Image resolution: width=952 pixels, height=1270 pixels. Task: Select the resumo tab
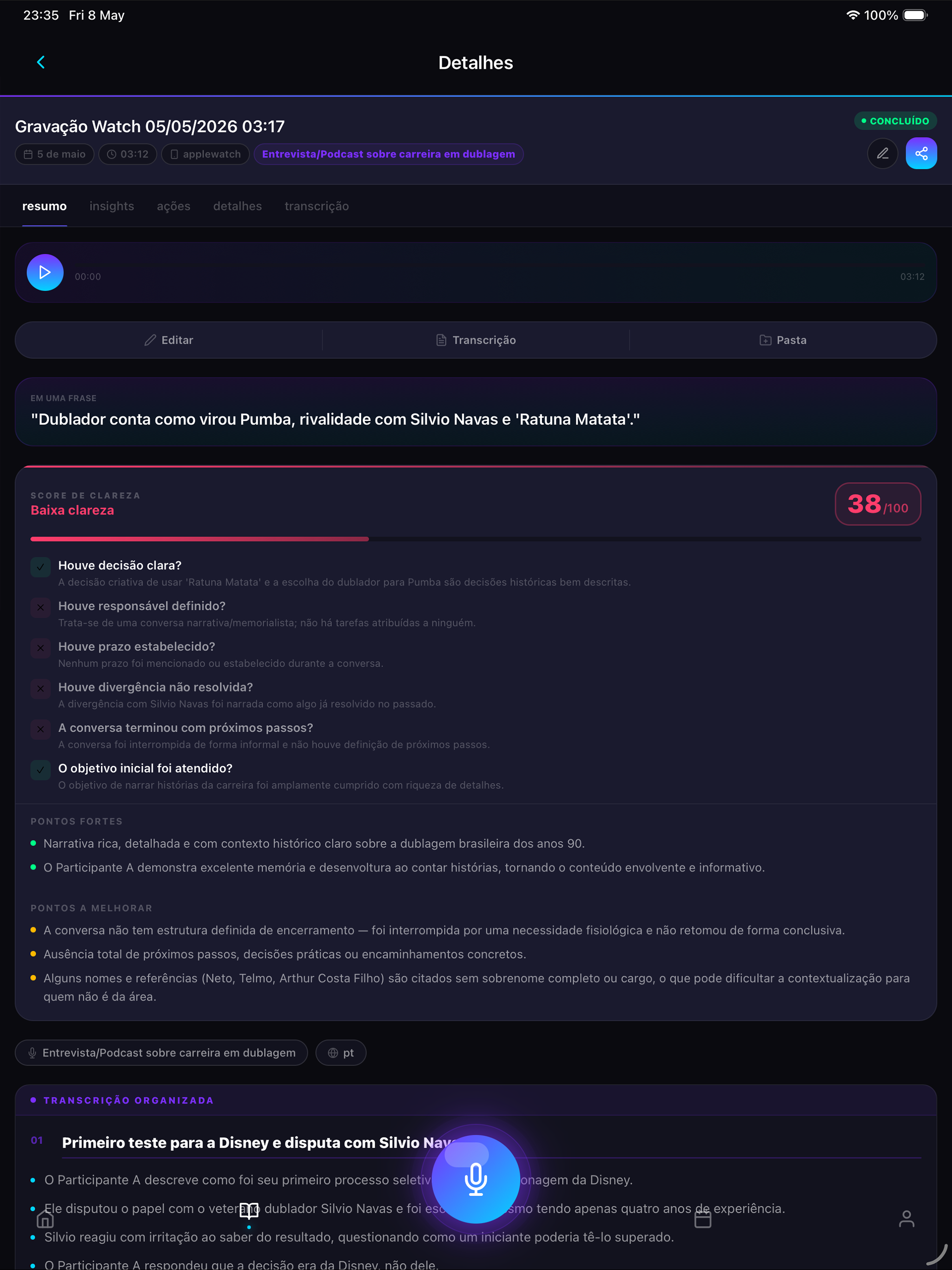(x=44, y=206)
